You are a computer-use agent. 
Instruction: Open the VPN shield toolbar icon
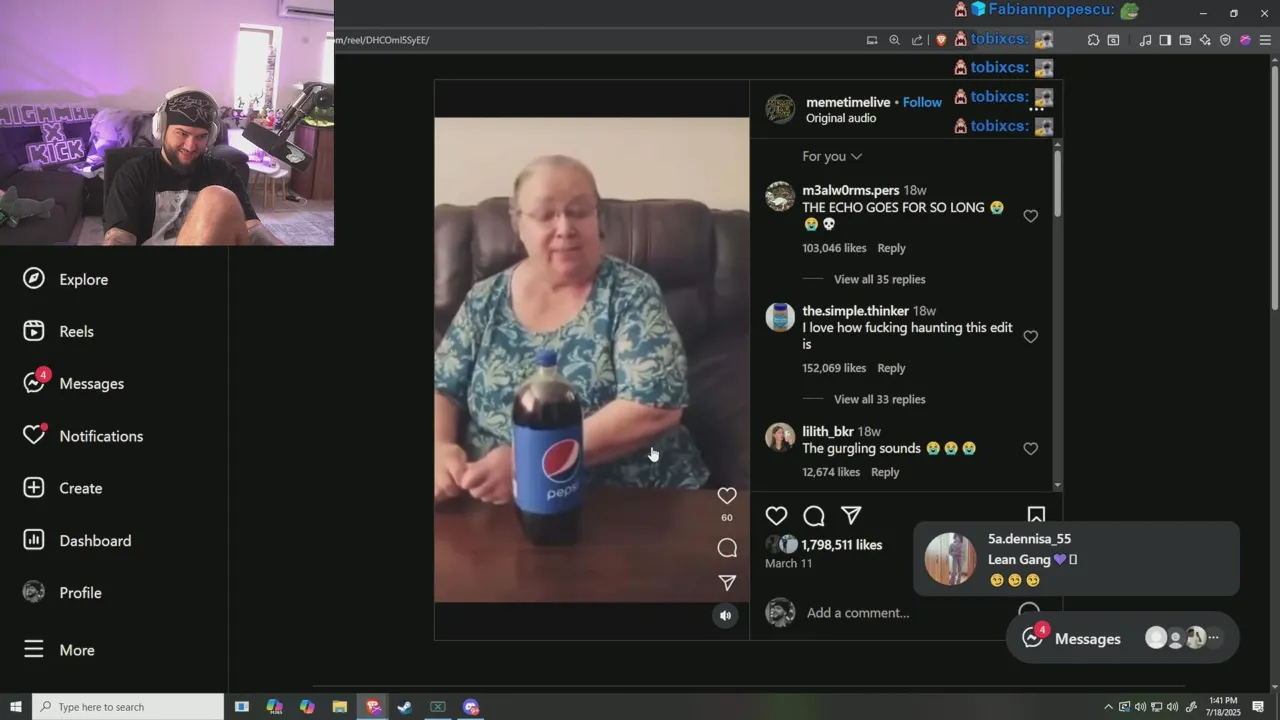coord(1225,40)
